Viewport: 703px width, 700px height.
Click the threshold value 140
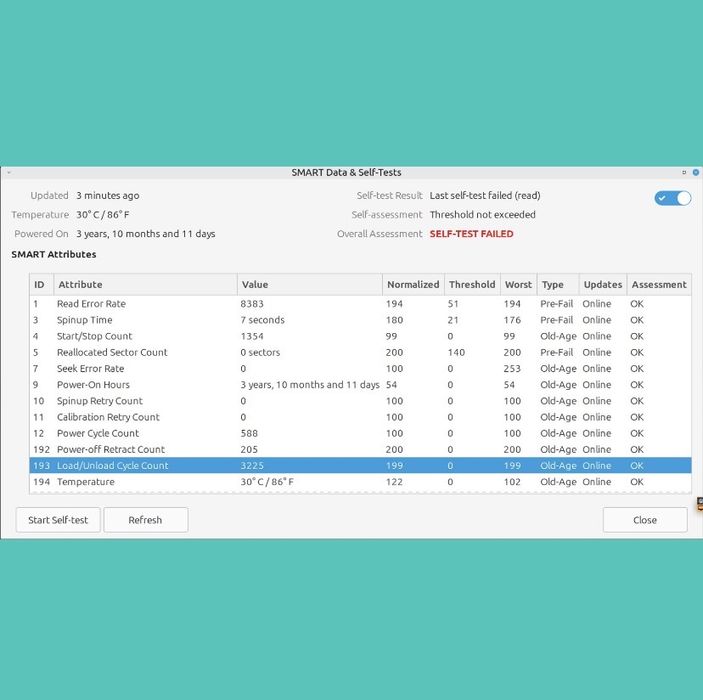(456, 352)
